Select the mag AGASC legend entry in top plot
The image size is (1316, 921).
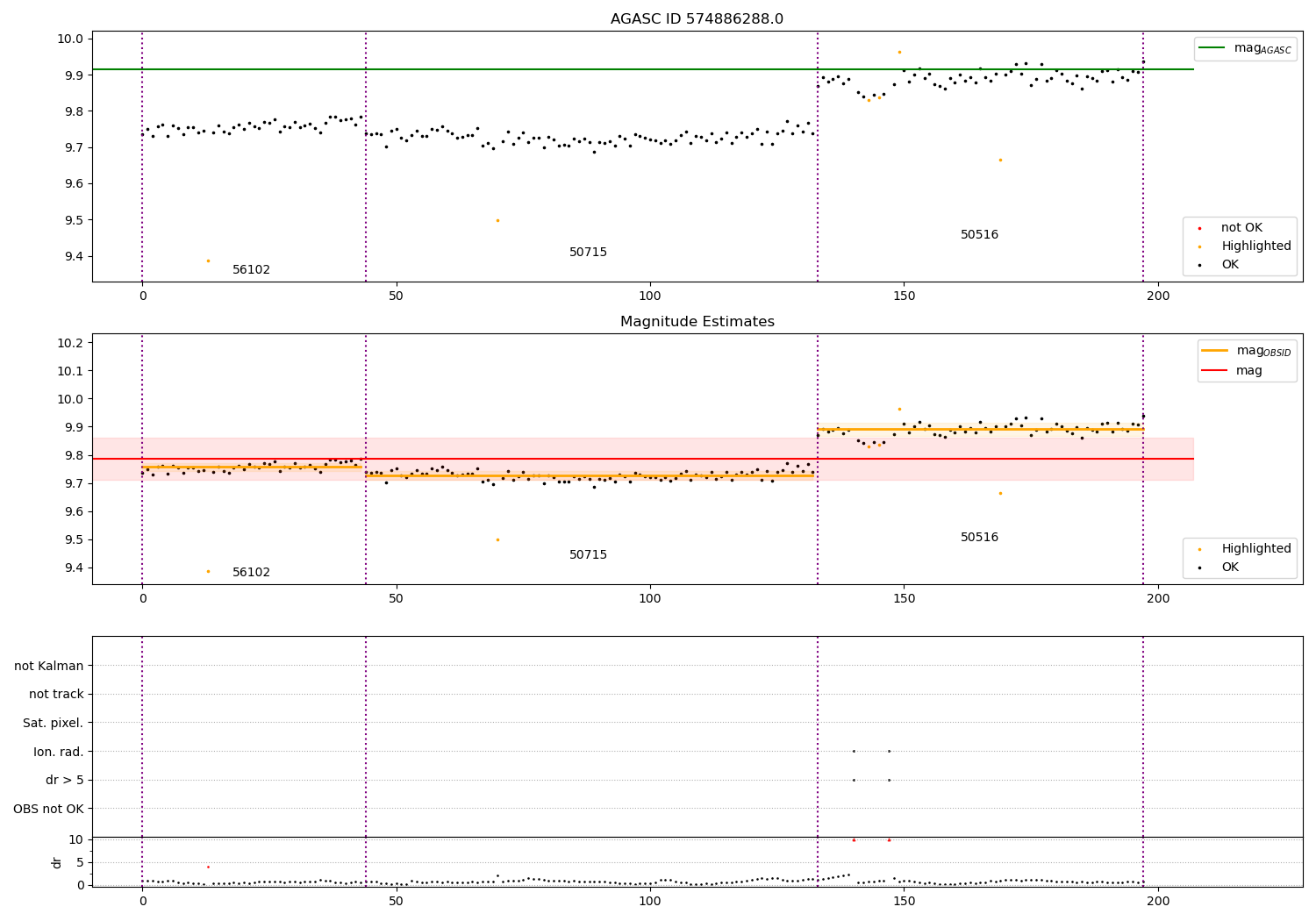1245,48
